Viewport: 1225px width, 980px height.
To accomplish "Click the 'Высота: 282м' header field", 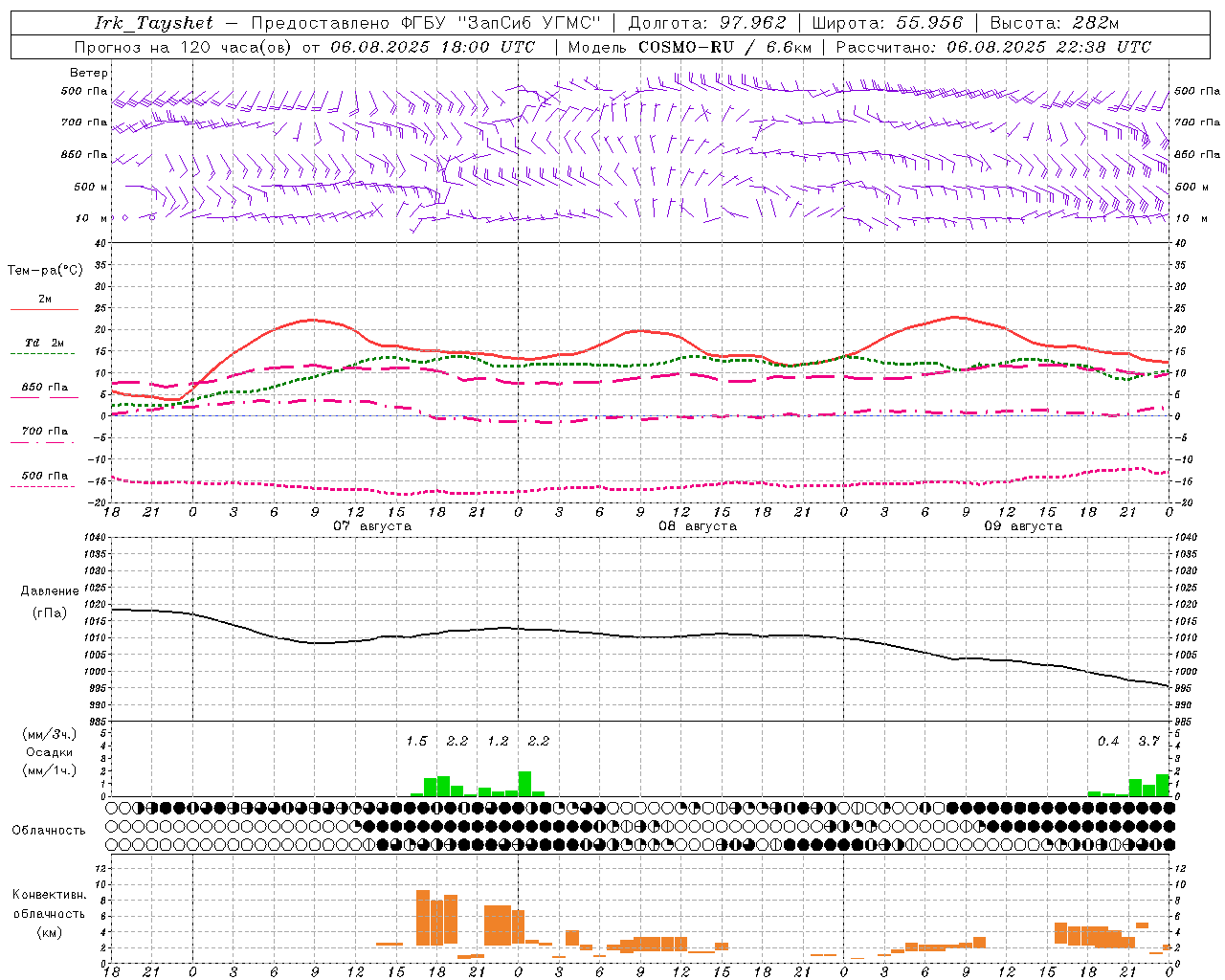I will coord(1054,23).
